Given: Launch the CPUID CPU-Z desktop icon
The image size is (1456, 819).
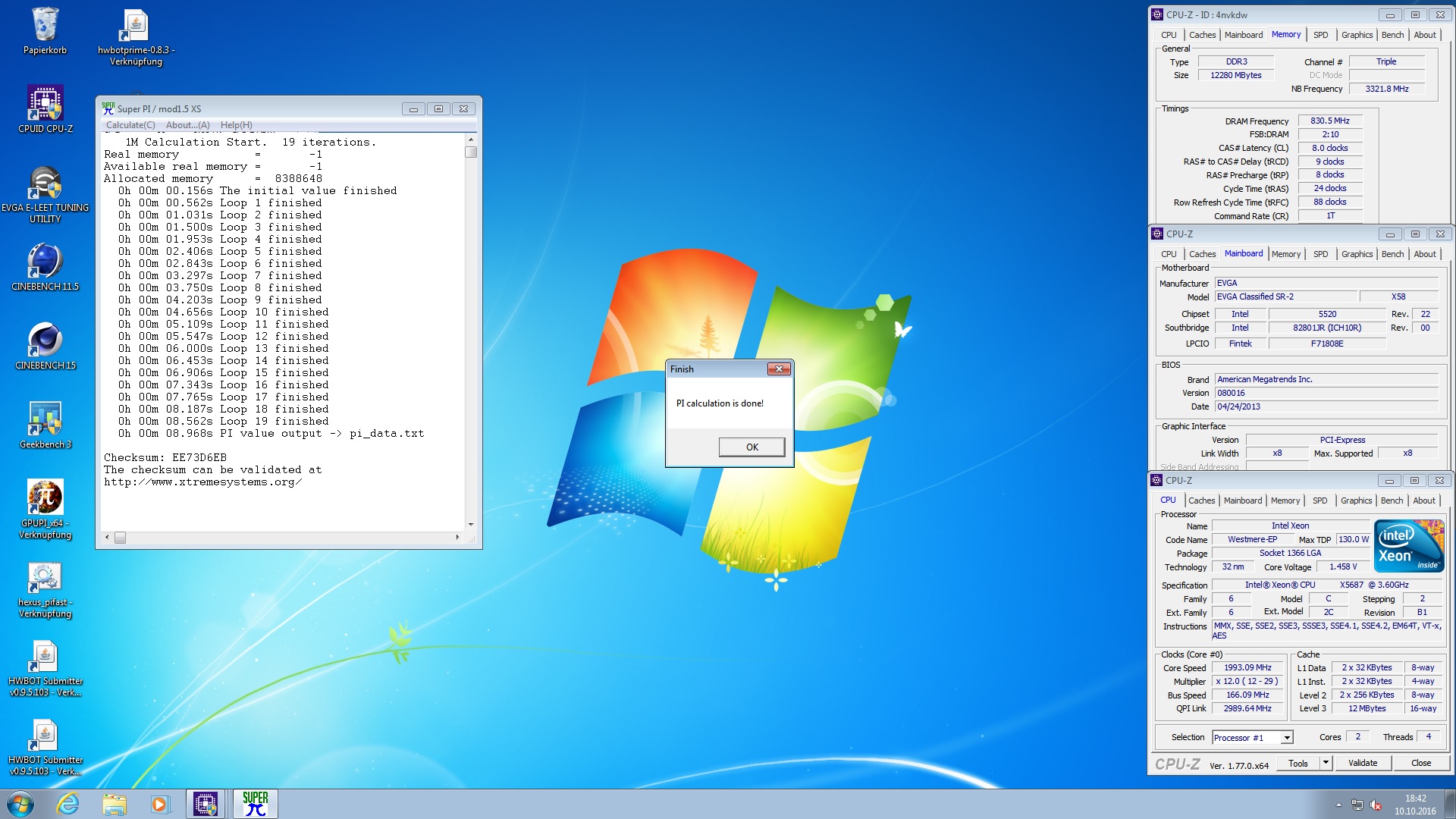Looking at the screenshot, I should pyautogui.click(x=45, y=109).
